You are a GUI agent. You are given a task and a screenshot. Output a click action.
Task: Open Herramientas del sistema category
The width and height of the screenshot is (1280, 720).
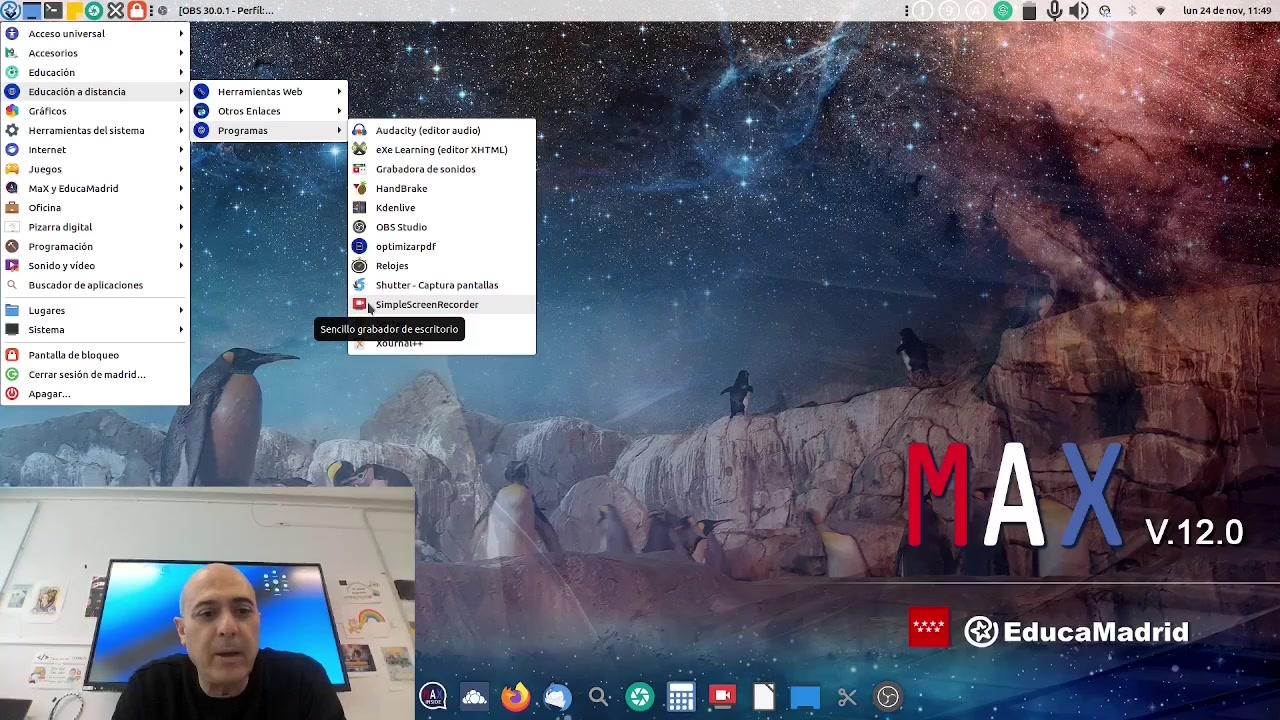[95, 130]
